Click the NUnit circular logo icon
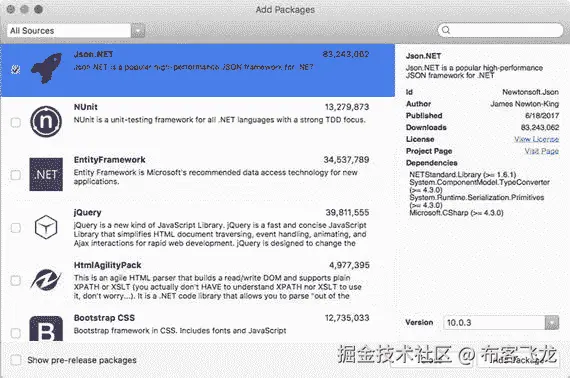 pos(46,121)
